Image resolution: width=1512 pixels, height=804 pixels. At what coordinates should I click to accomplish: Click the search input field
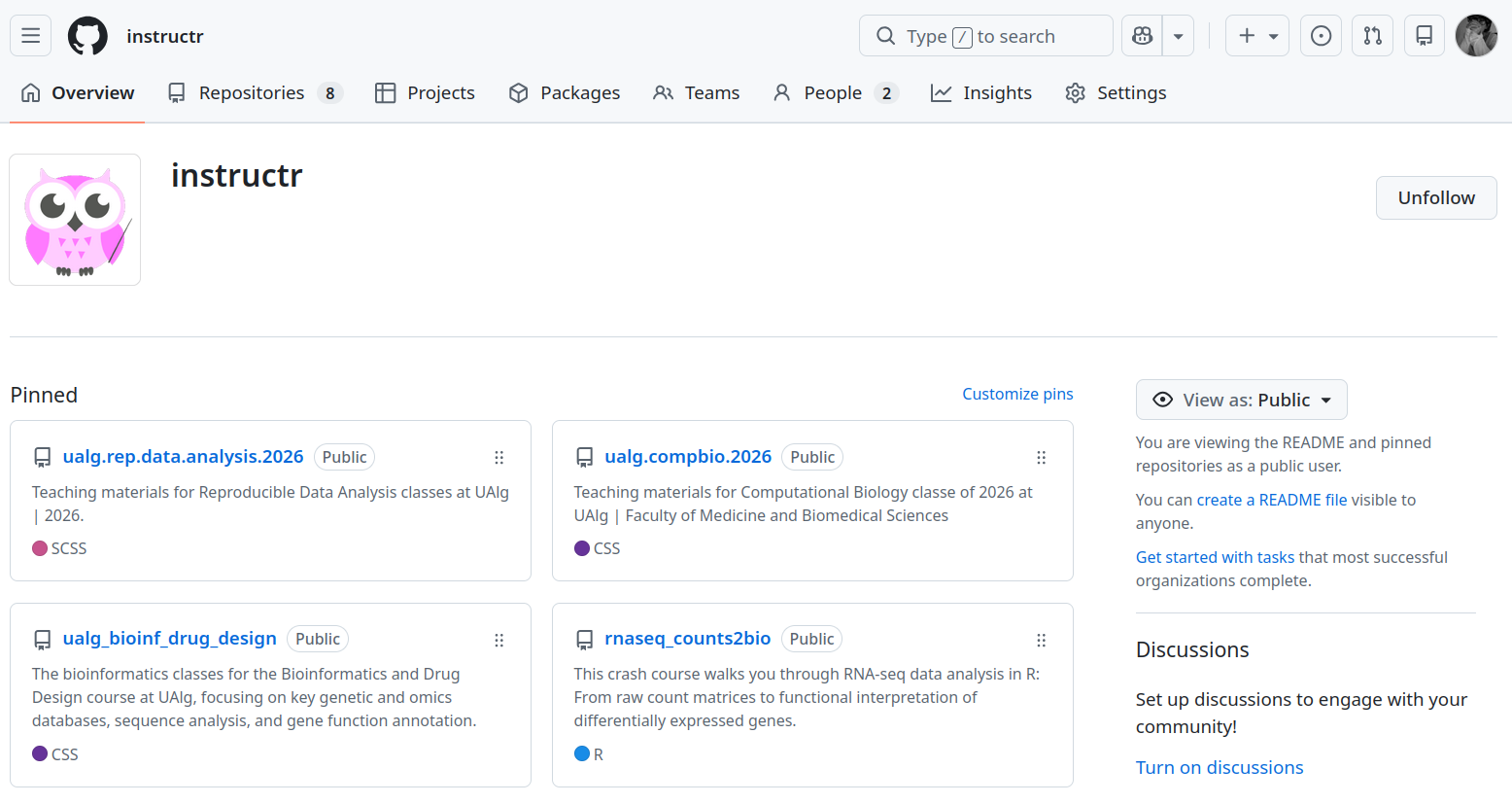pyautogui.click(x=985, y=36)
